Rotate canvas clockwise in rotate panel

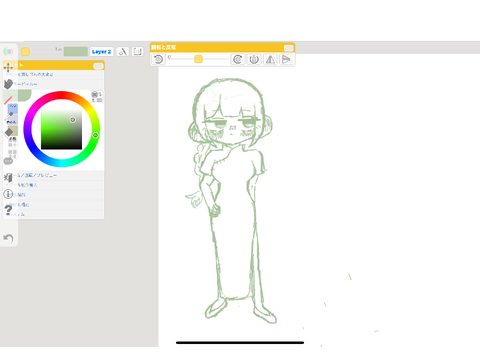pyautogui.click(x=237, y=59)
